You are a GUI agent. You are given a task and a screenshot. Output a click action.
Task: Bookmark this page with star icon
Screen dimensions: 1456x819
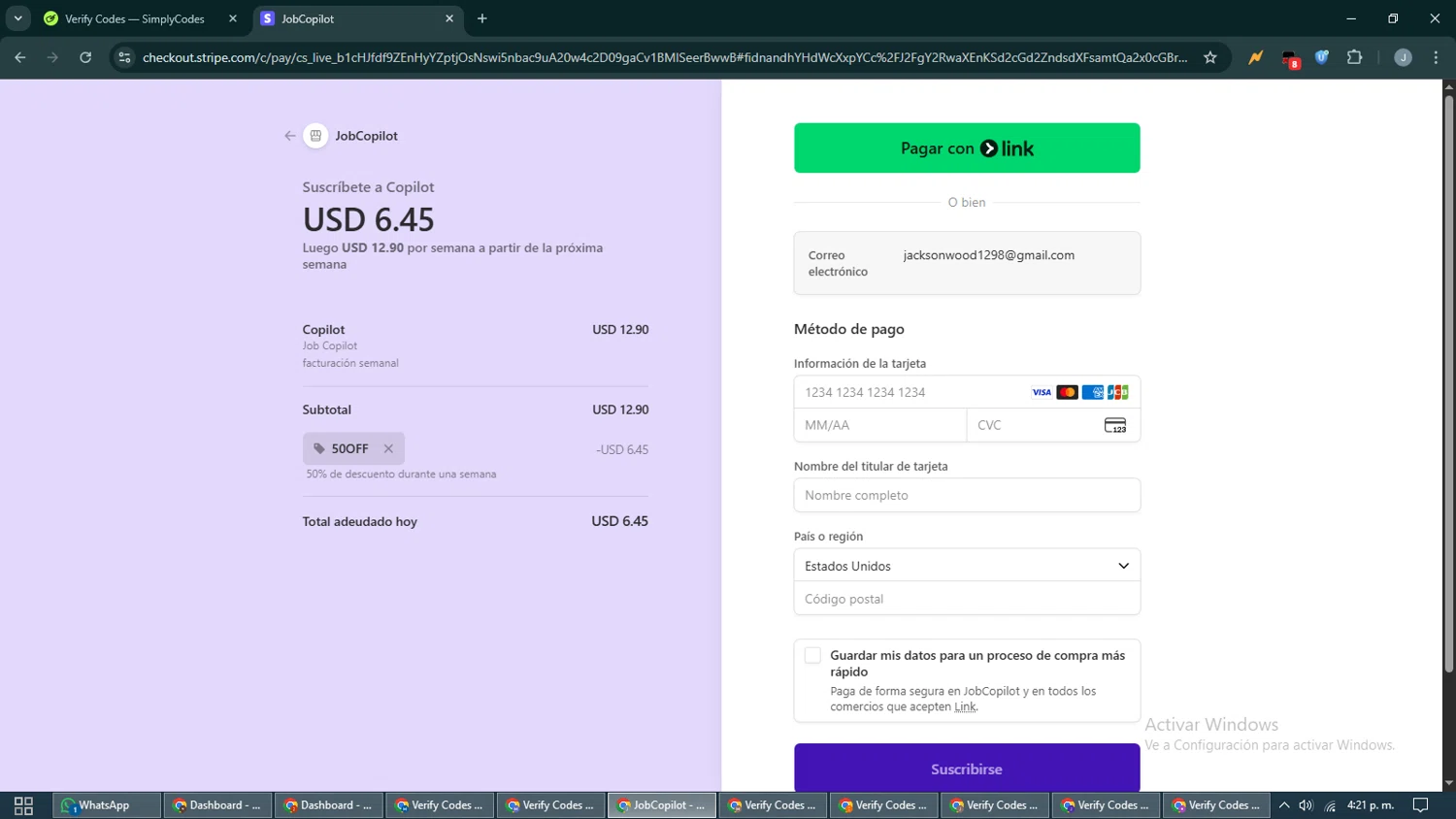click(1210, 57)
